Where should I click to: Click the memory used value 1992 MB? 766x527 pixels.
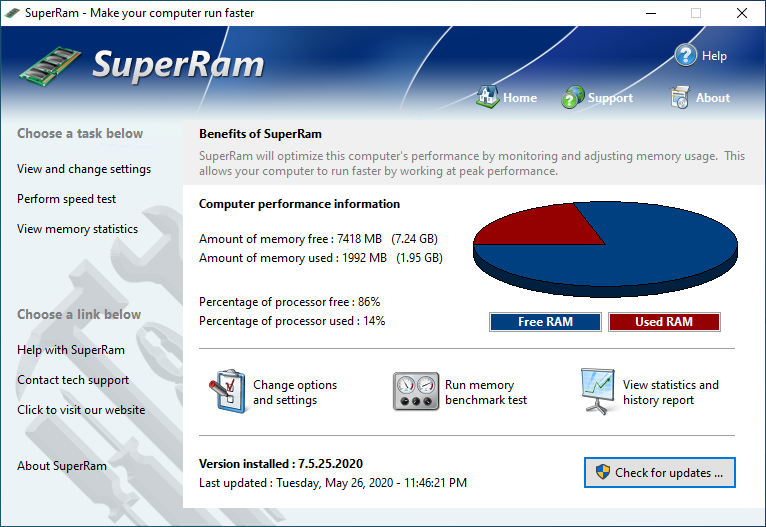pyautogui.click(x=364, y=258)
